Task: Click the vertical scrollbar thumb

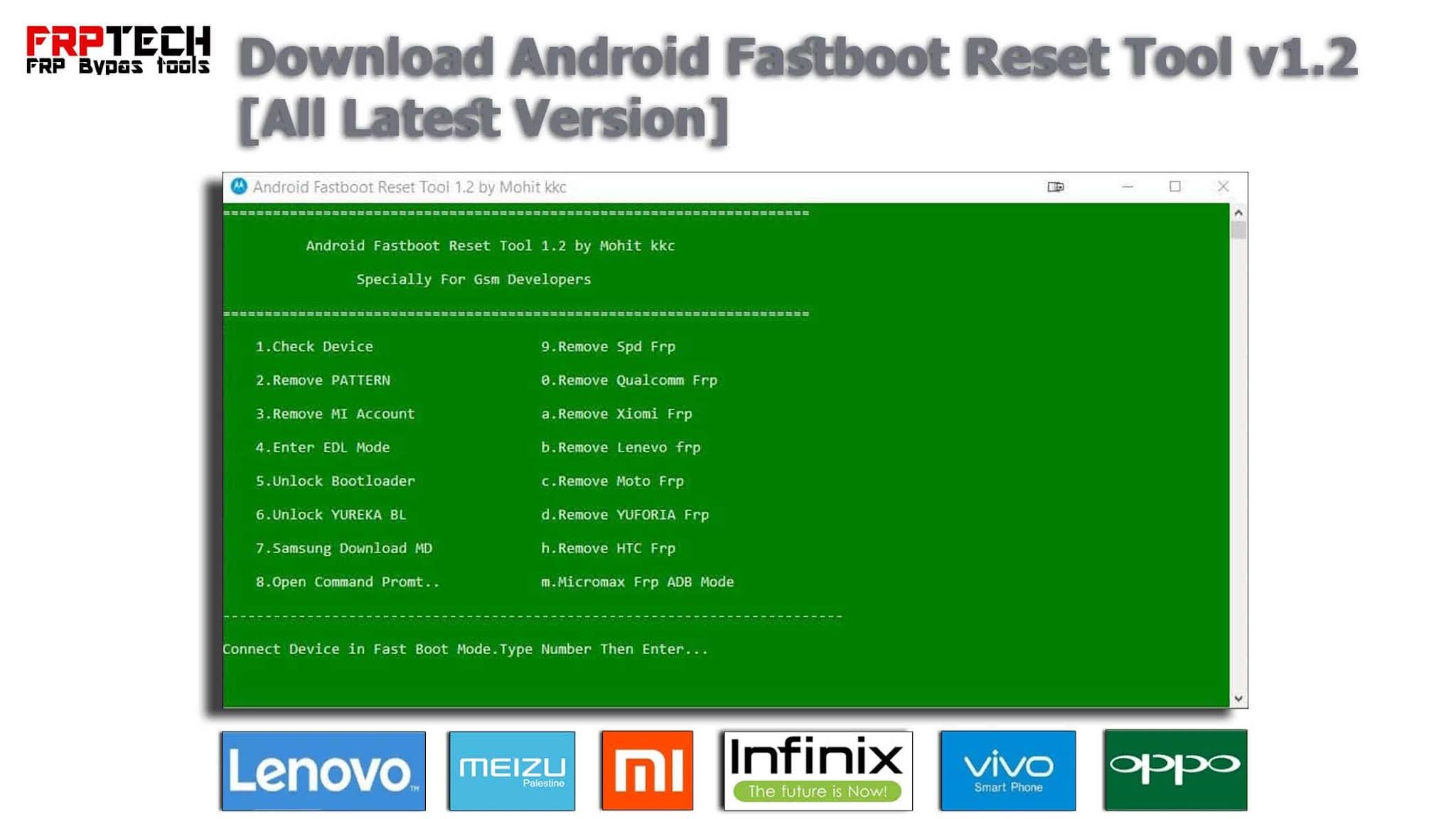Action: point(1238,230)
